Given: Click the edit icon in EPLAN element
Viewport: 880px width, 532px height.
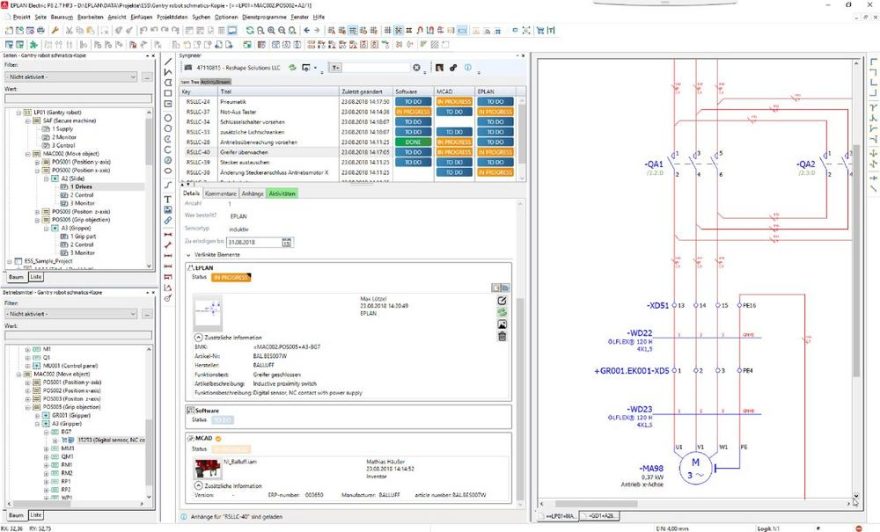Looking at the screenshot, I should point(502,301).
